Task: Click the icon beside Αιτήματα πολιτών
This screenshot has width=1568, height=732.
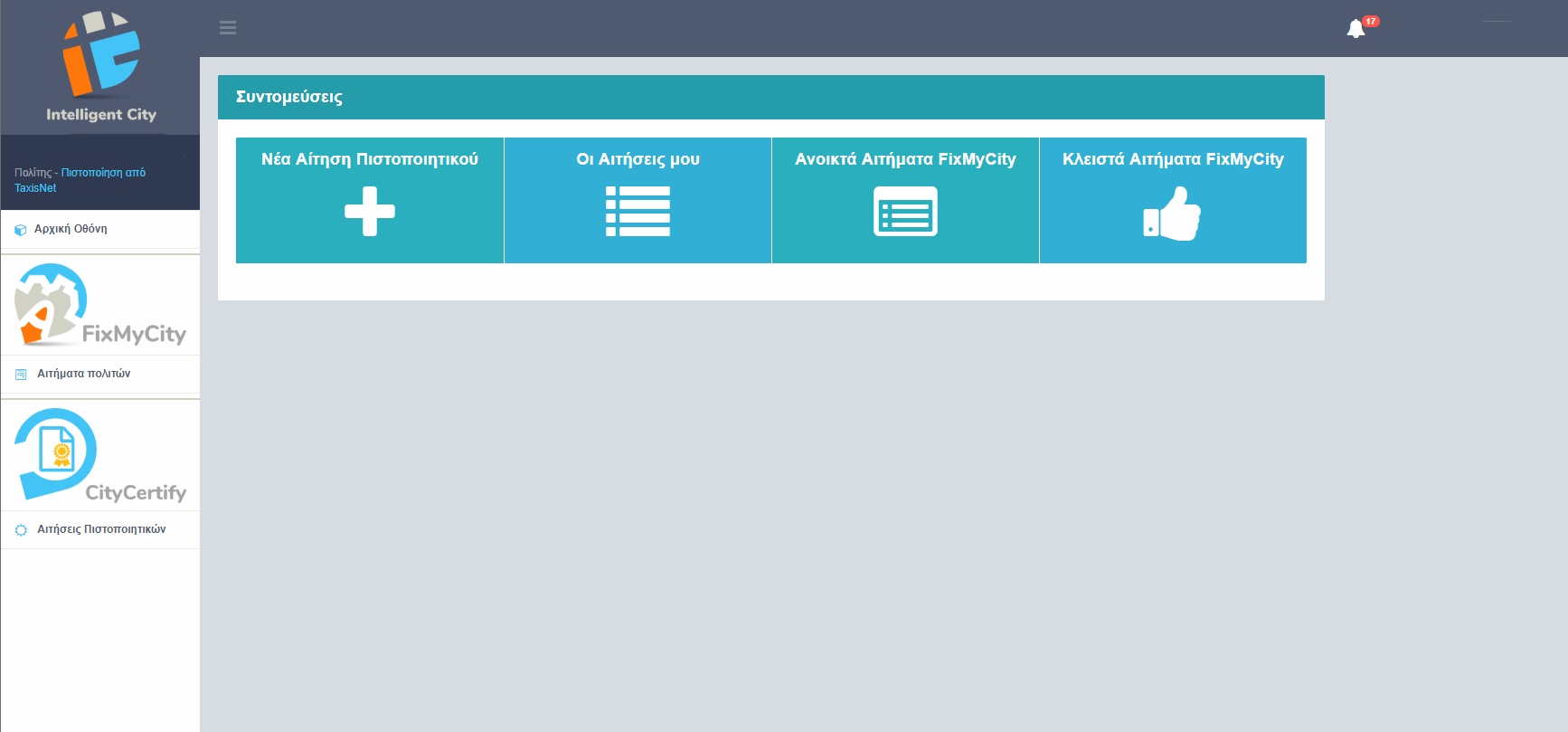Action: tap(21, 374)
